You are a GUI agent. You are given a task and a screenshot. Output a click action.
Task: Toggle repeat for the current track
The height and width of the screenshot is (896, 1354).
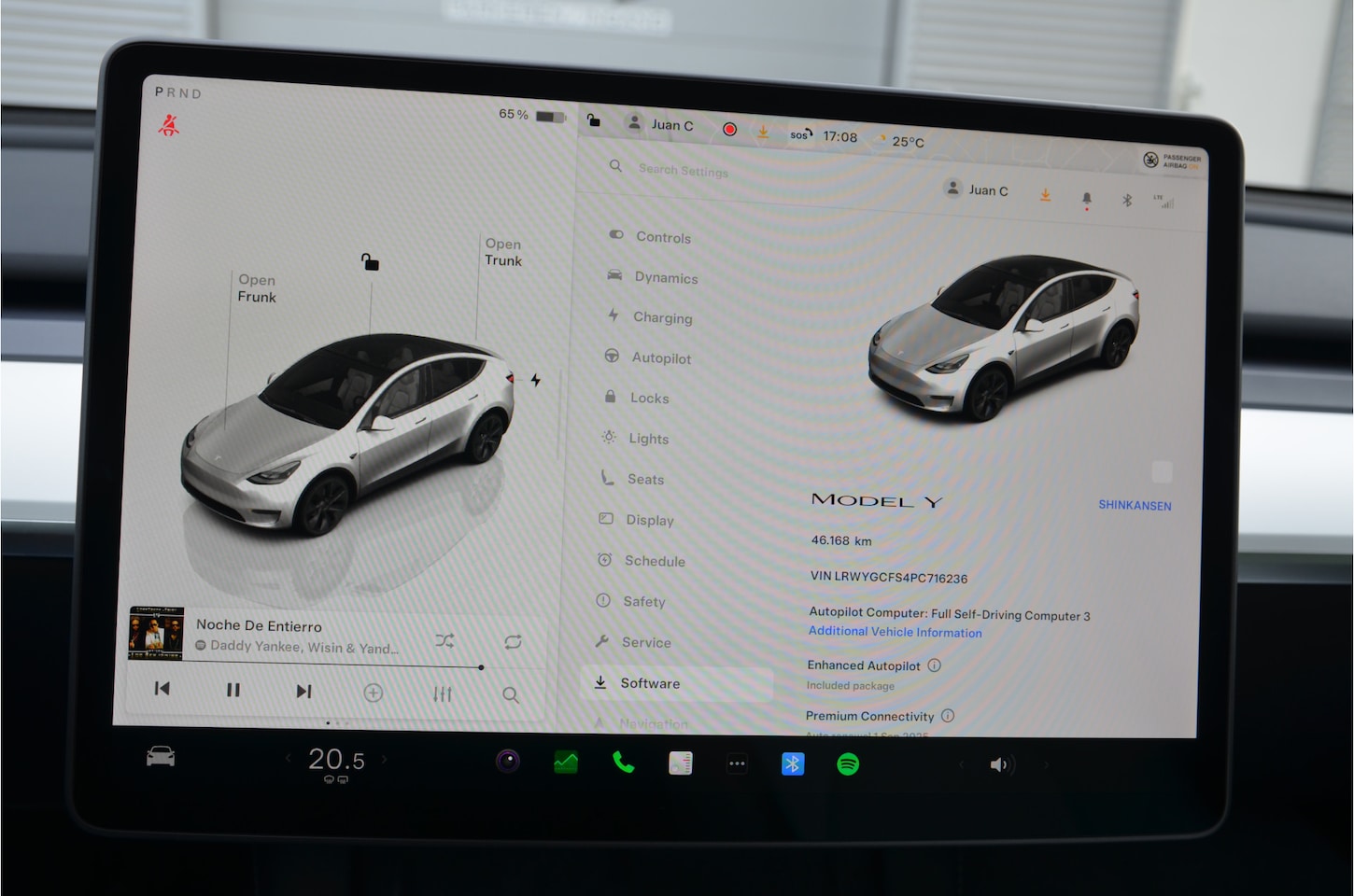(513, 642)
